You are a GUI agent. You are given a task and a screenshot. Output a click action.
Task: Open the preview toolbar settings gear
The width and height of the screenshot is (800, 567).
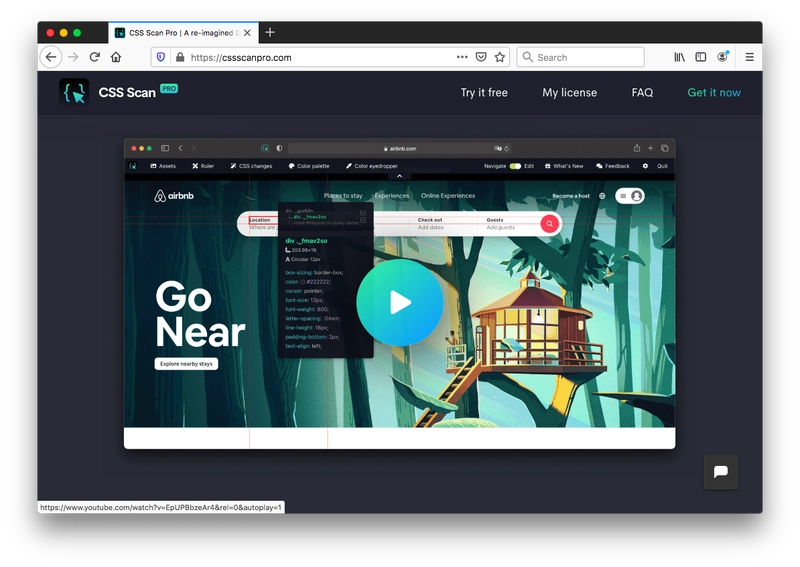(x=645, y=166)
